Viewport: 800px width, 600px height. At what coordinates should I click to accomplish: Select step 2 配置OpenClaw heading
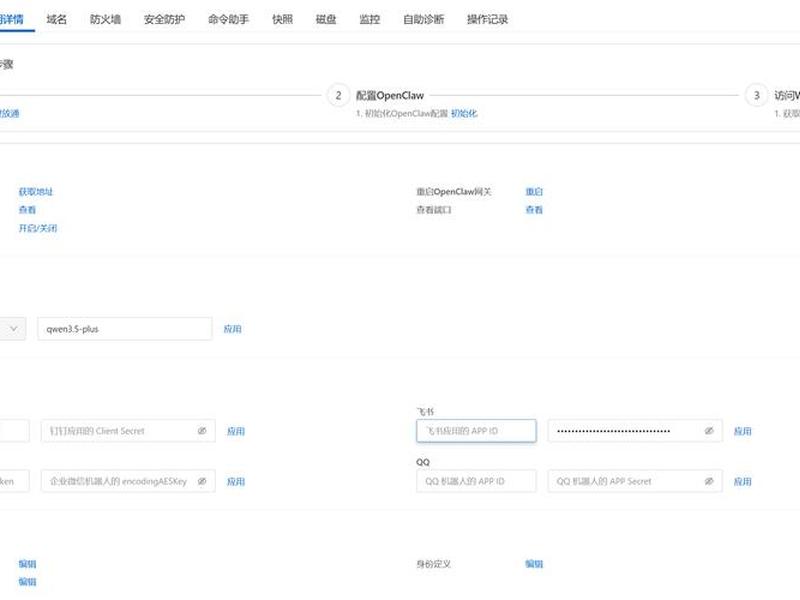pyautogui.click(x=390, y=95)
